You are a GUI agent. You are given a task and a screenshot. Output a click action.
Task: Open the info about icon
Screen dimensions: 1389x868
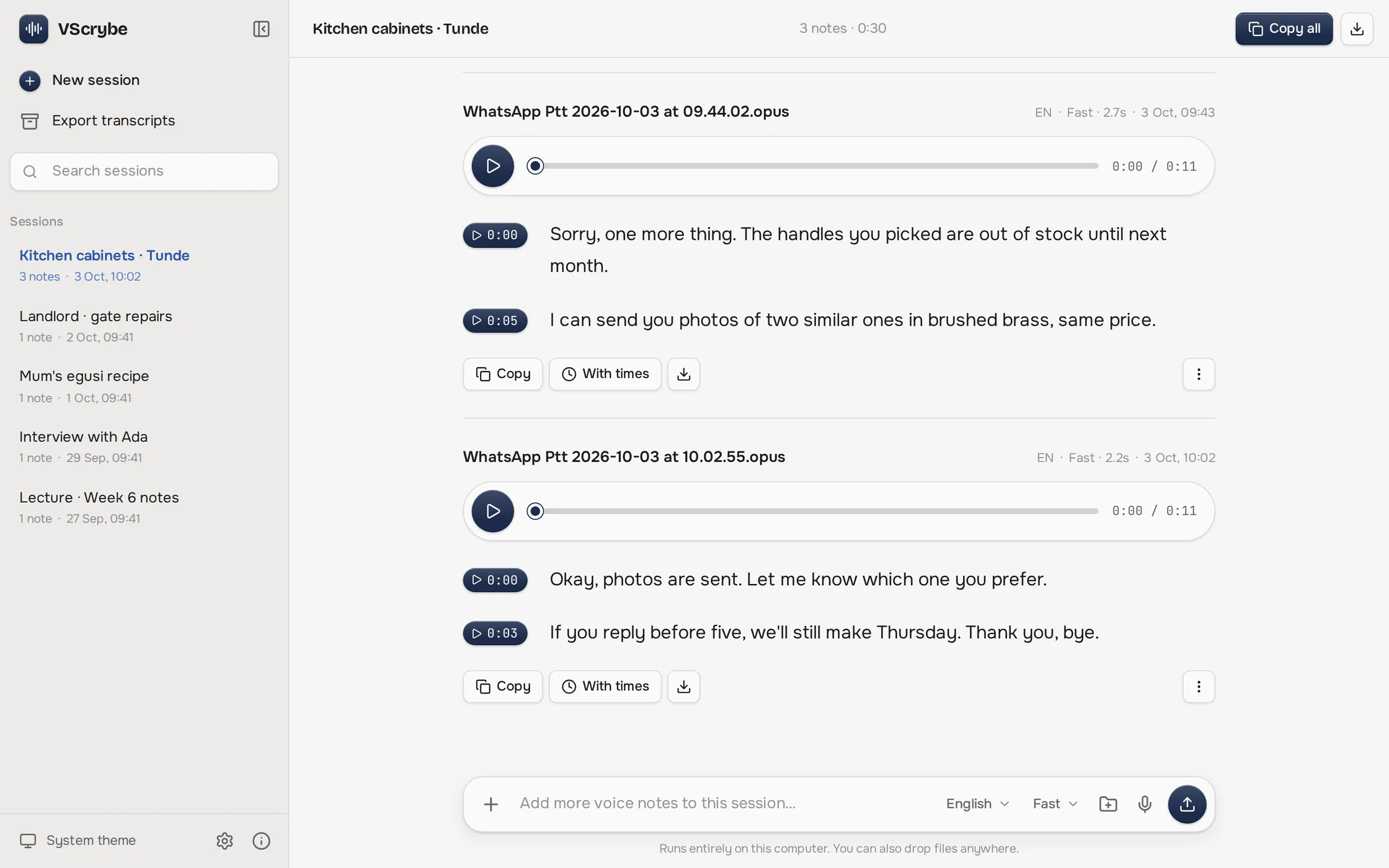(x=261, y=841)
